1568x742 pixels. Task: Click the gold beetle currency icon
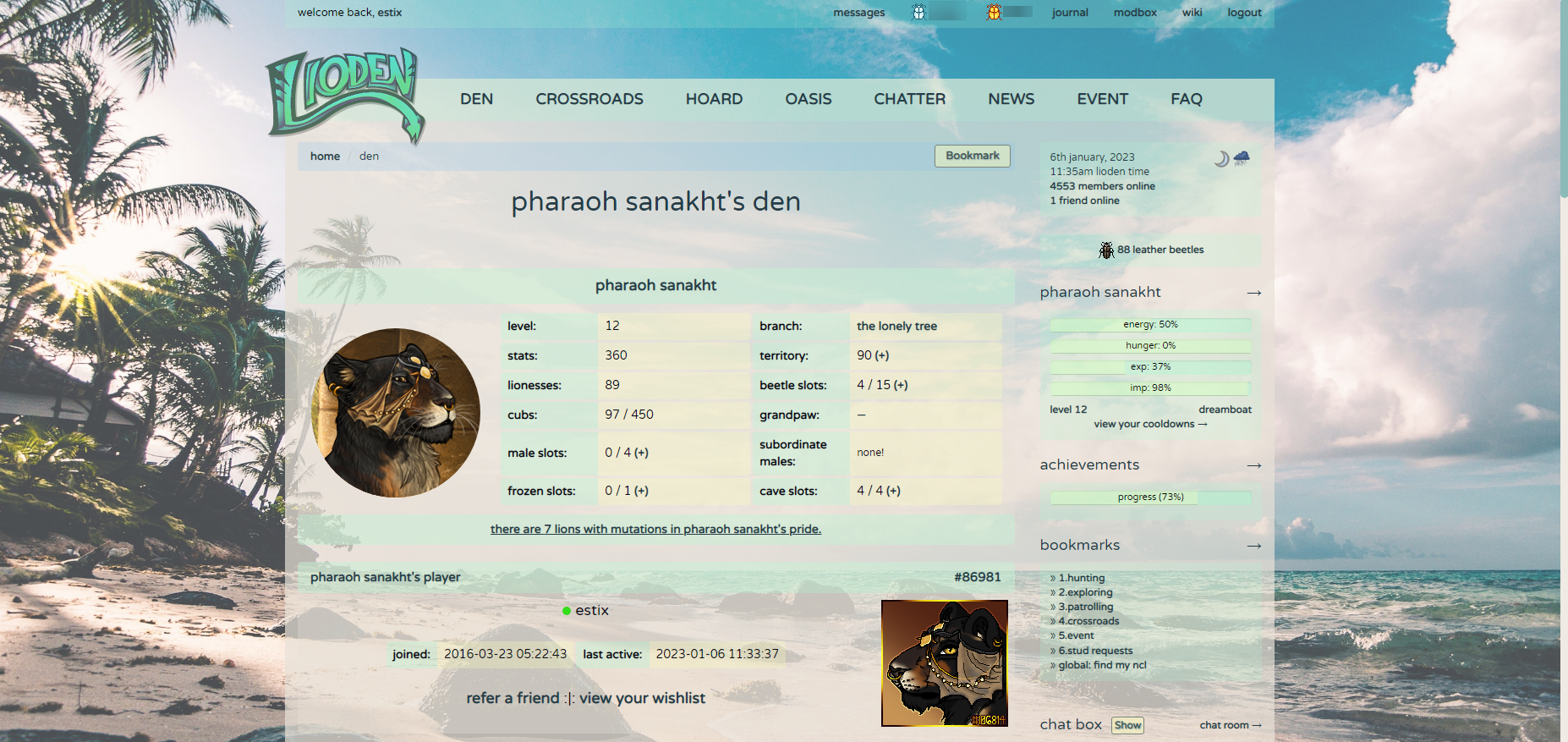point(994,12)
